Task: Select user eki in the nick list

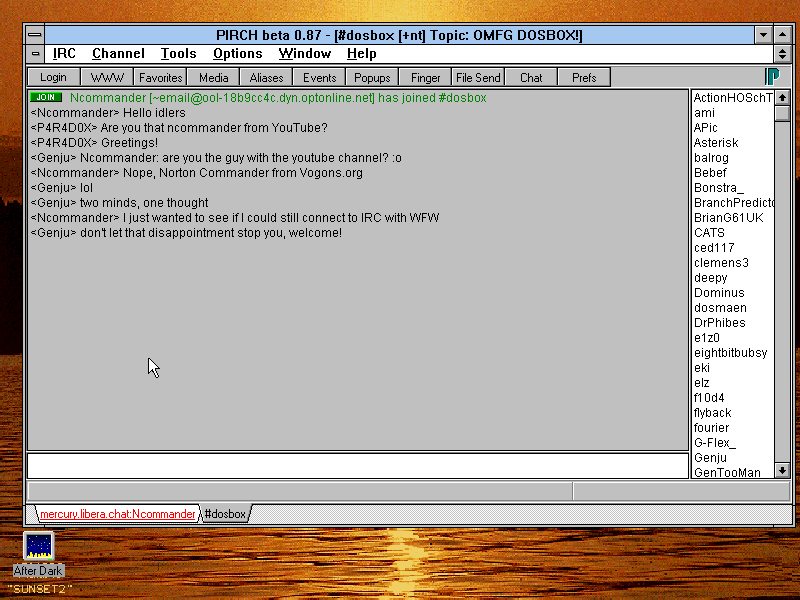Action: [733, 368]
